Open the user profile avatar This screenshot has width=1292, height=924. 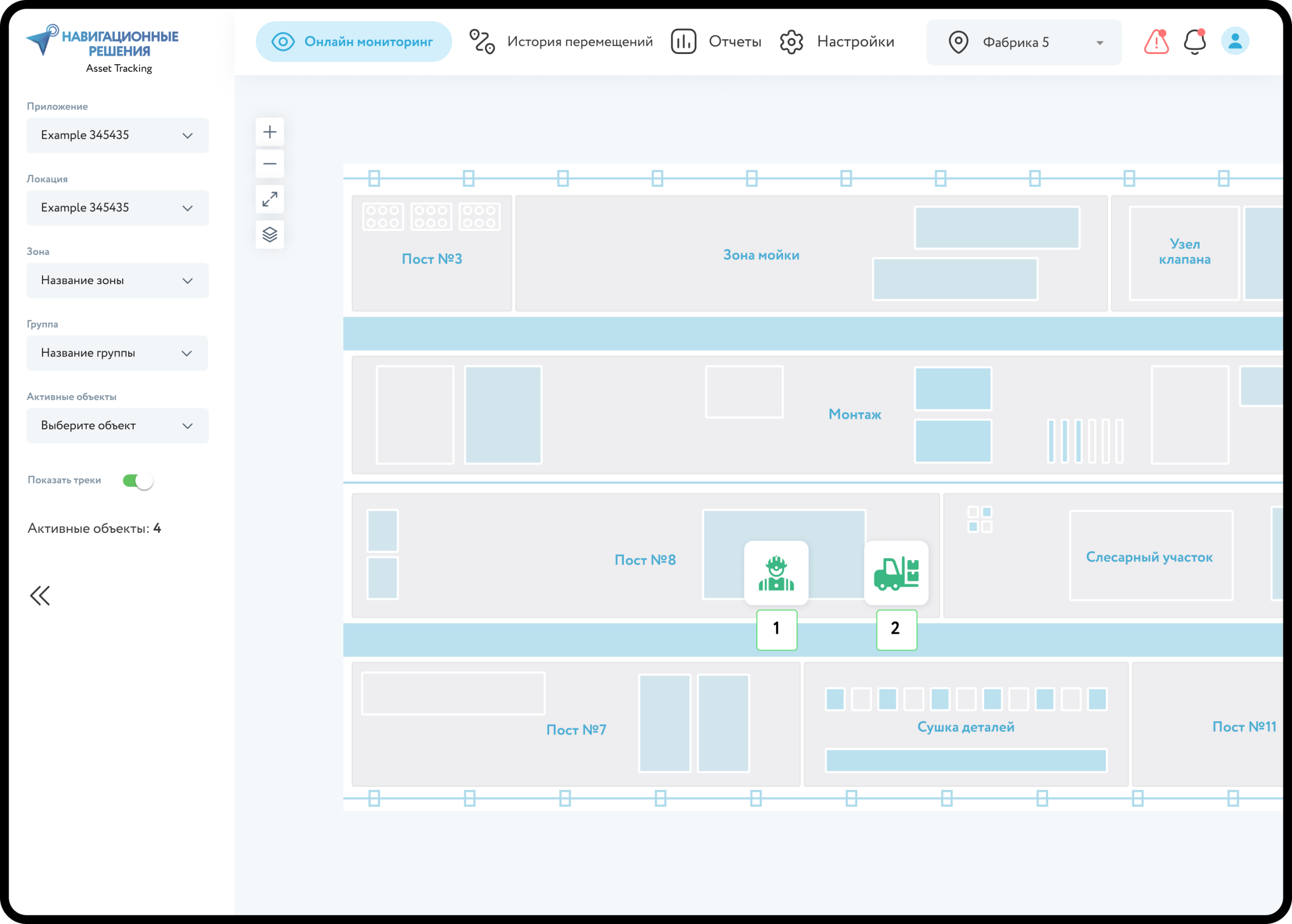point(1234,41)
